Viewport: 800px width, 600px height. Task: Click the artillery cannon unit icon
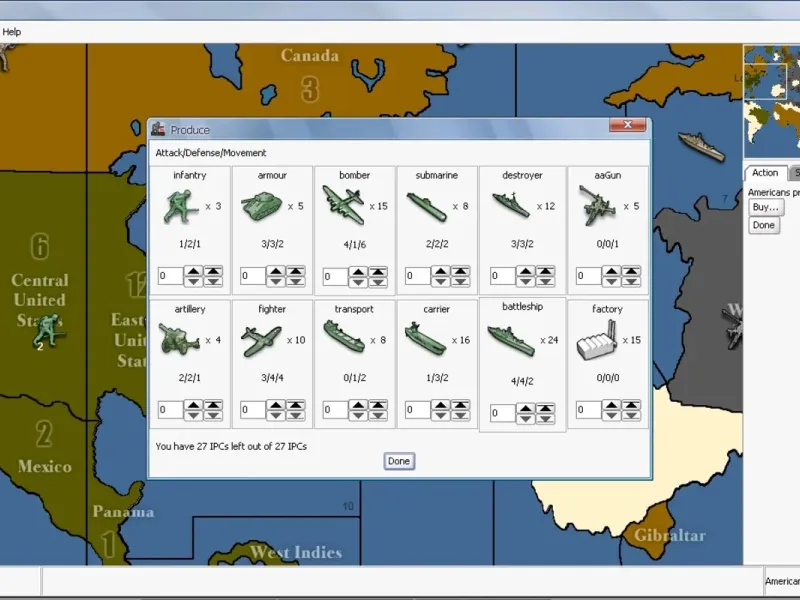click(x=179, y=339)
